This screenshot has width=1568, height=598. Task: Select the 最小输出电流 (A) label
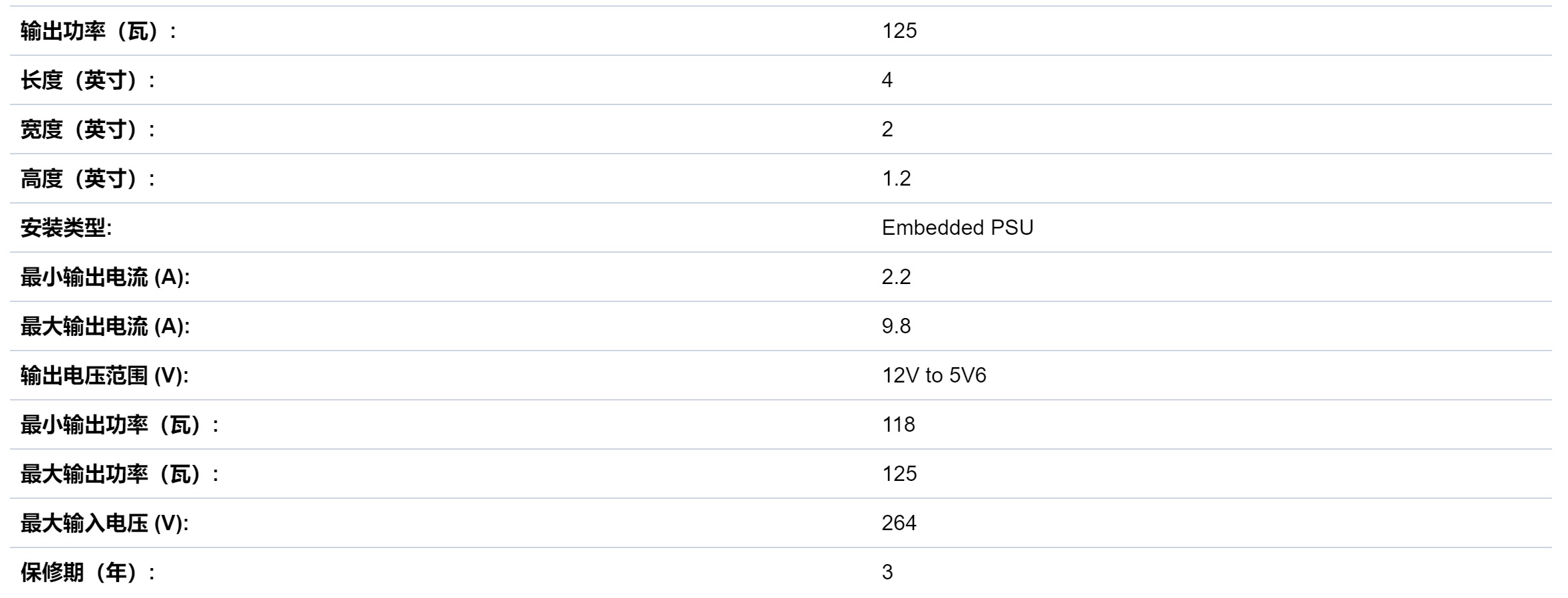pos(105,277)
